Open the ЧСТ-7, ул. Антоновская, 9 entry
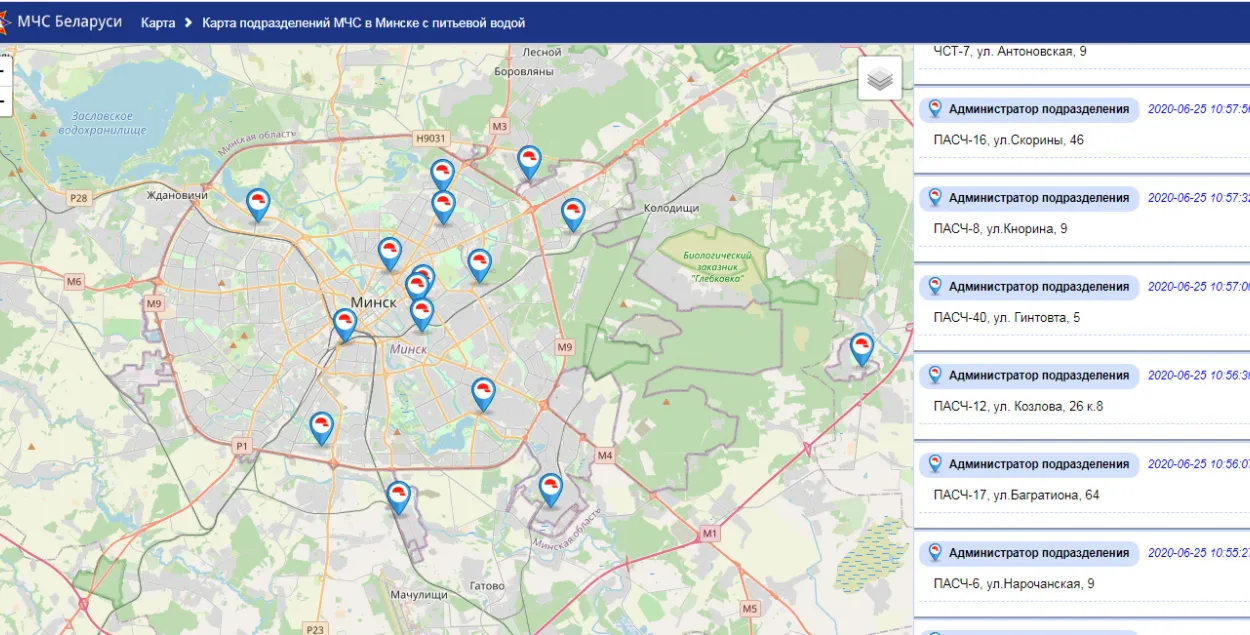The height and width of the screenshot is (635, 1250). click(1010, 51)
